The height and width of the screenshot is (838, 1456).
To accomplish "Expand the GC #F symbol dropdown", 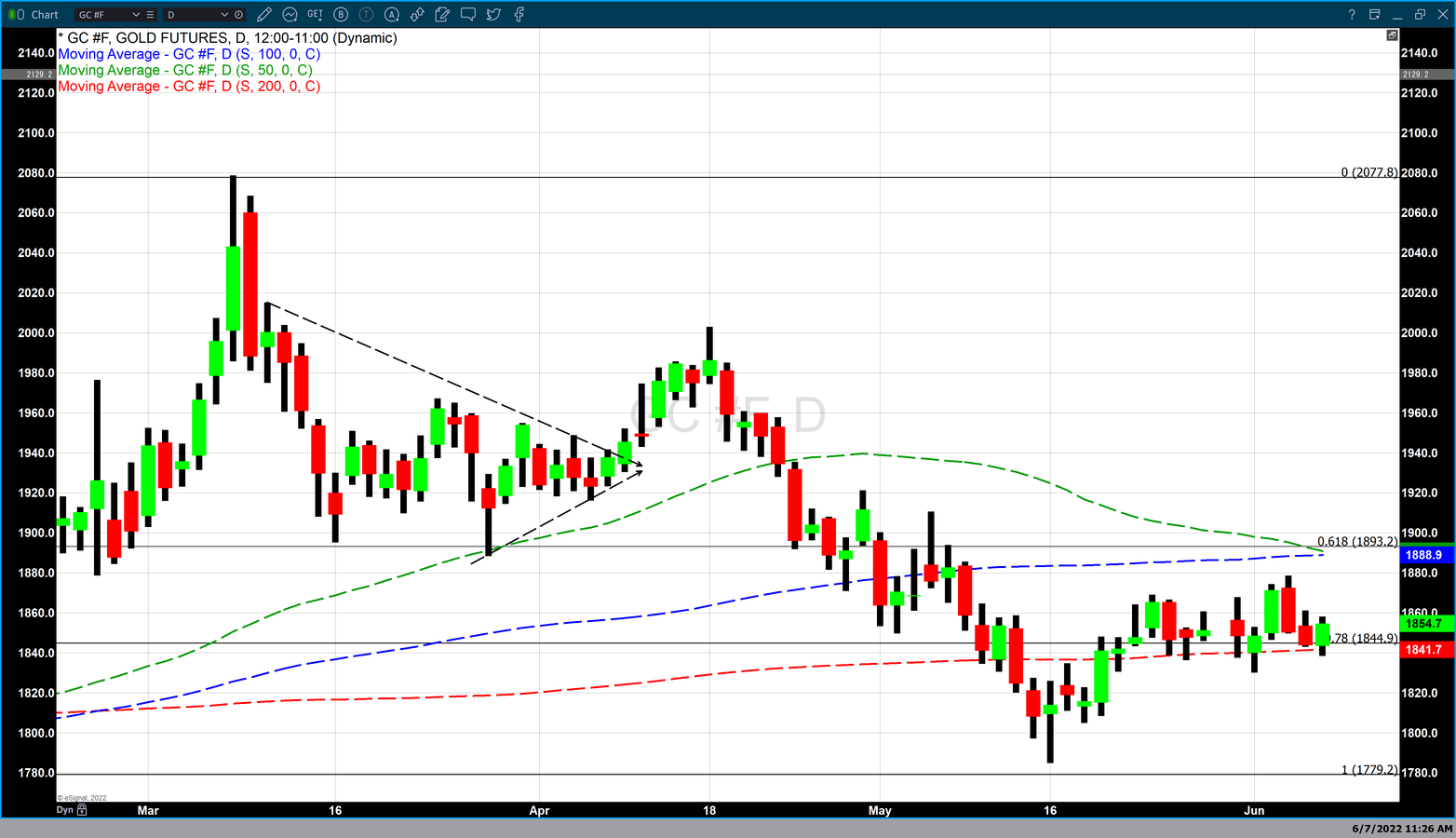I will (136, 15).
